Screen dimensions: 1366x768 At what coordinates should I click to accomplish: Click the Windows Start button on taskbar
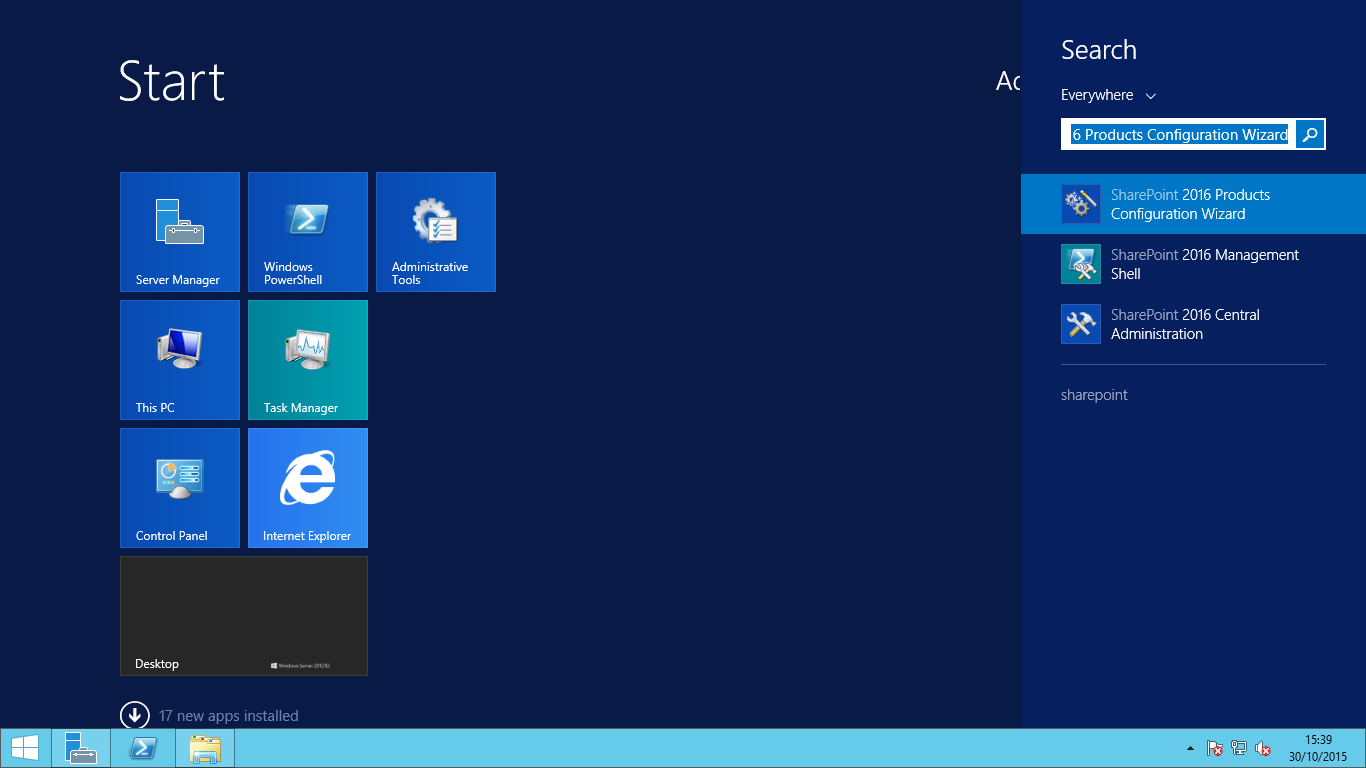point(25,748)
